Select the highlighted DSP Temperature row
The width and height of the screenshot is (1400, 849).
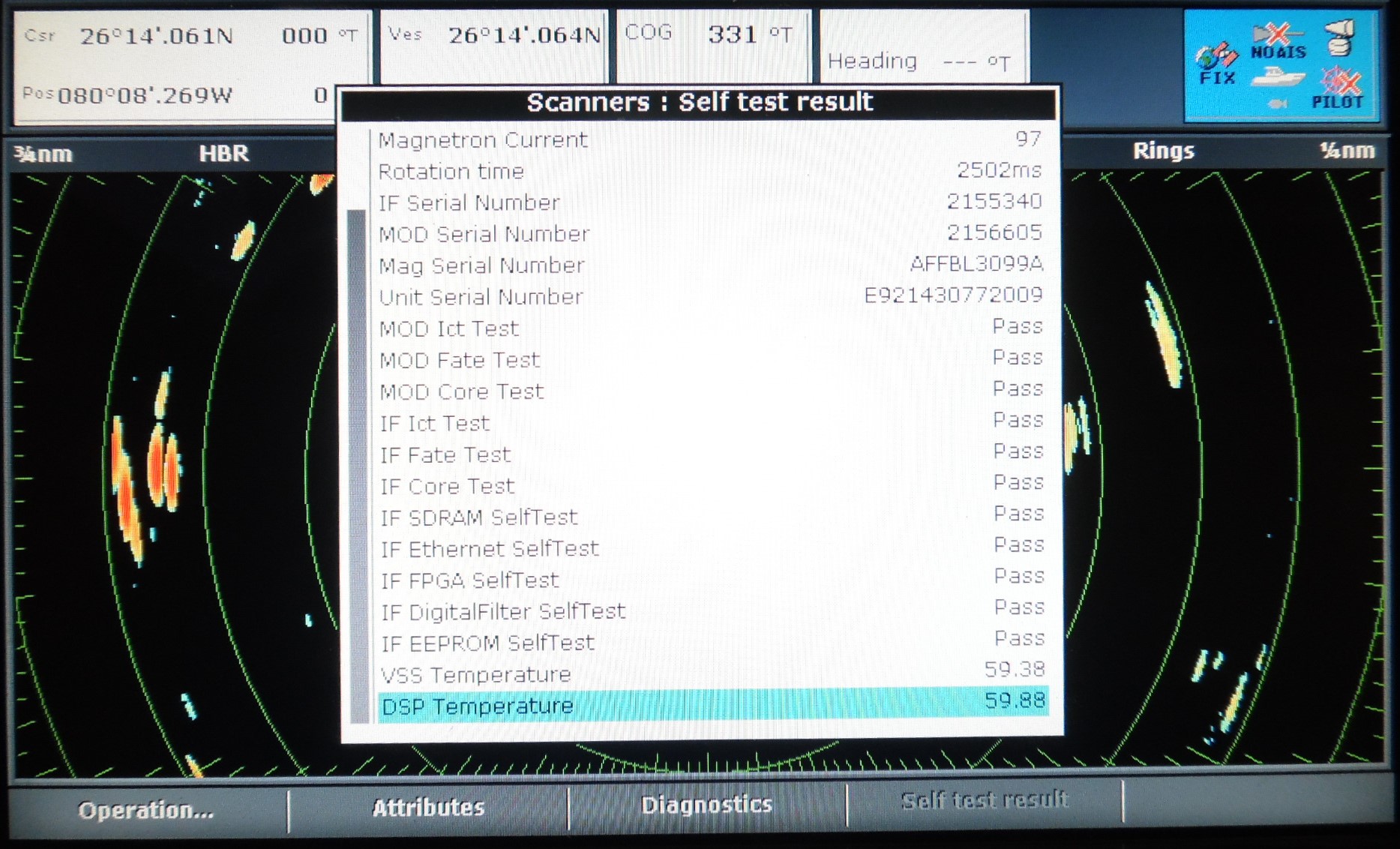(712, 705)
